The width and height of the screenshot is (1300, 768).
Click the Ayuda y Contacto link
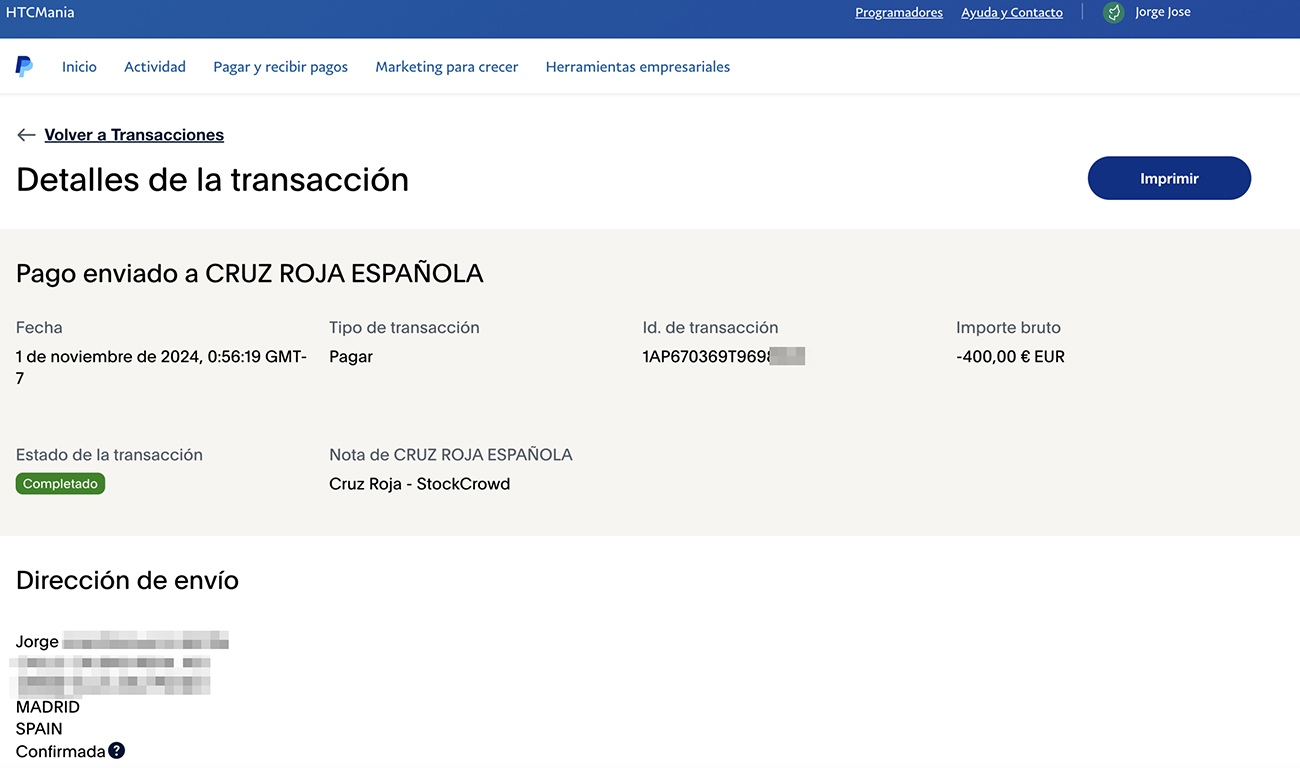coord(1012,13)
